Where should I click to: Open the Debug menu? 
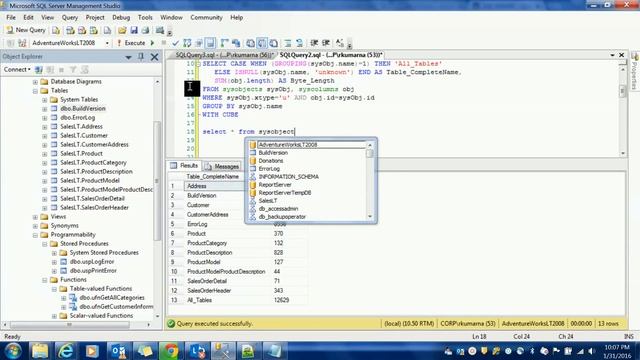[x=121, y=18]
